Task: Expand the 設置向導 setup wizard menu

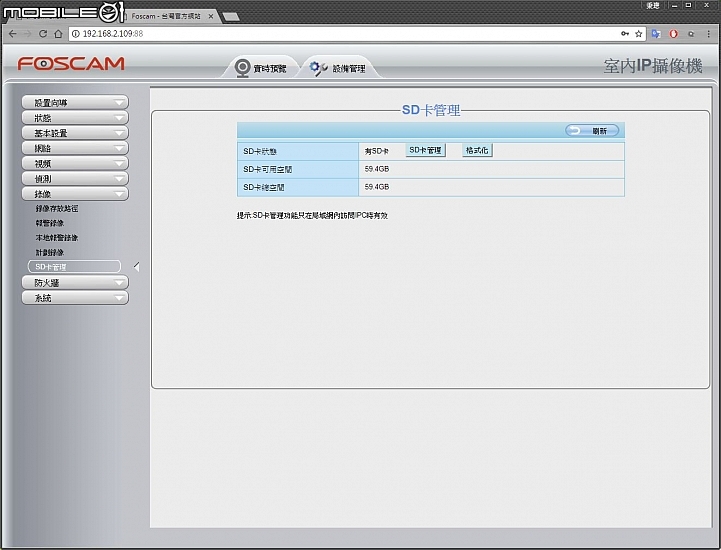Action: pos(75,103)
